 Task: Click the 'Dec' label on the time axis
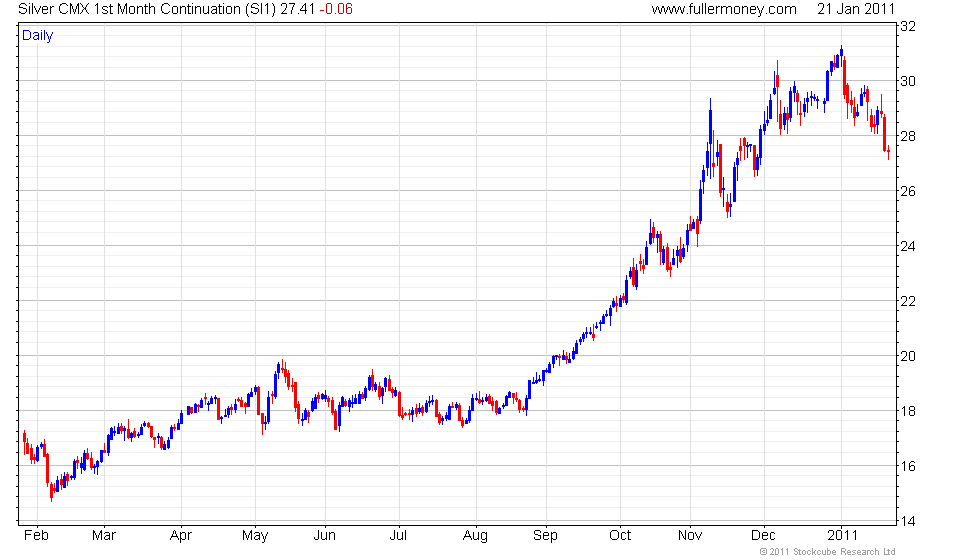click(763, 536)
